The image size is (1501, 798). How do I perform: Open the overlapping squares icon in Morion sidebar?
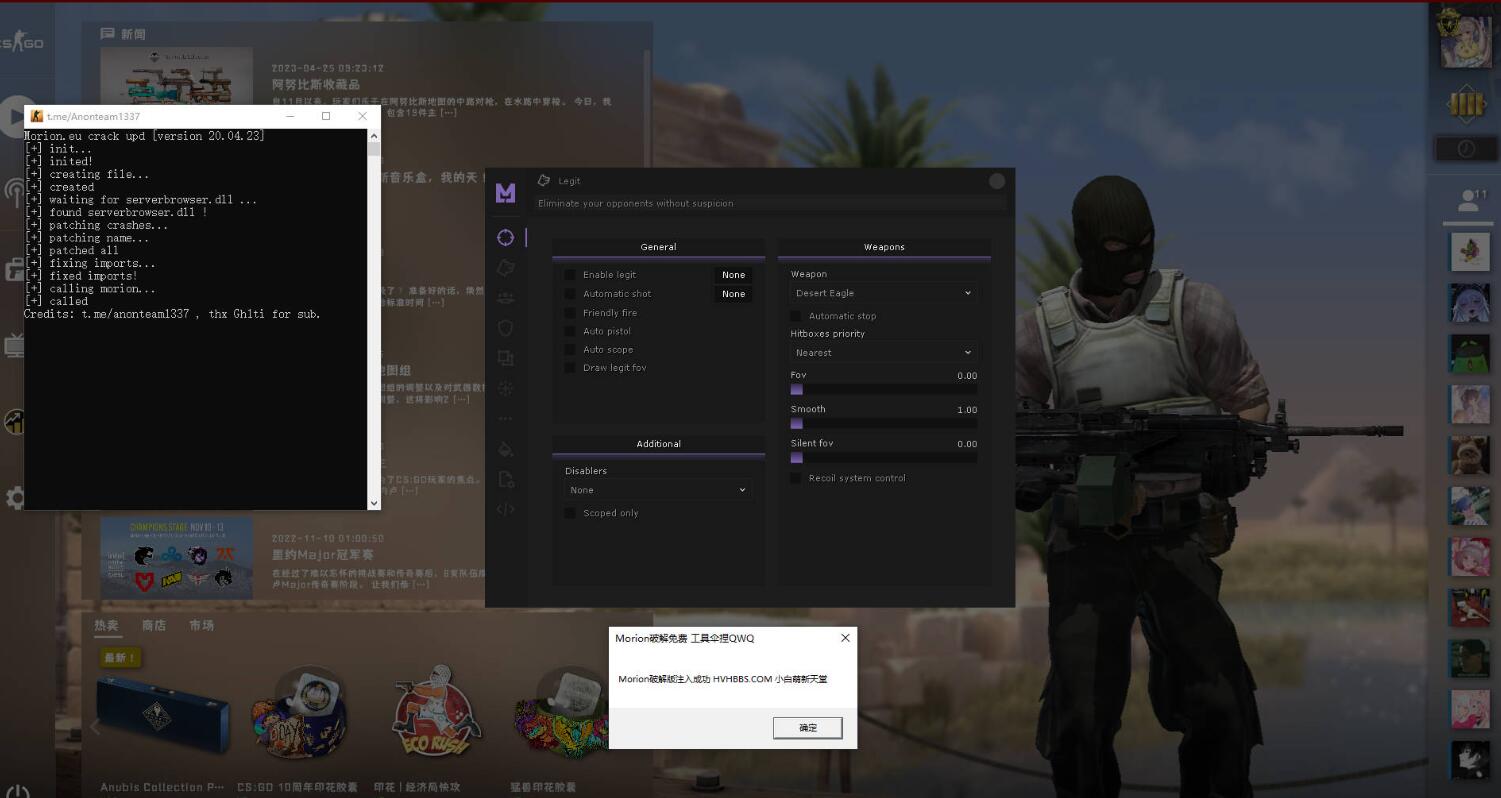(x=506, y=358)
